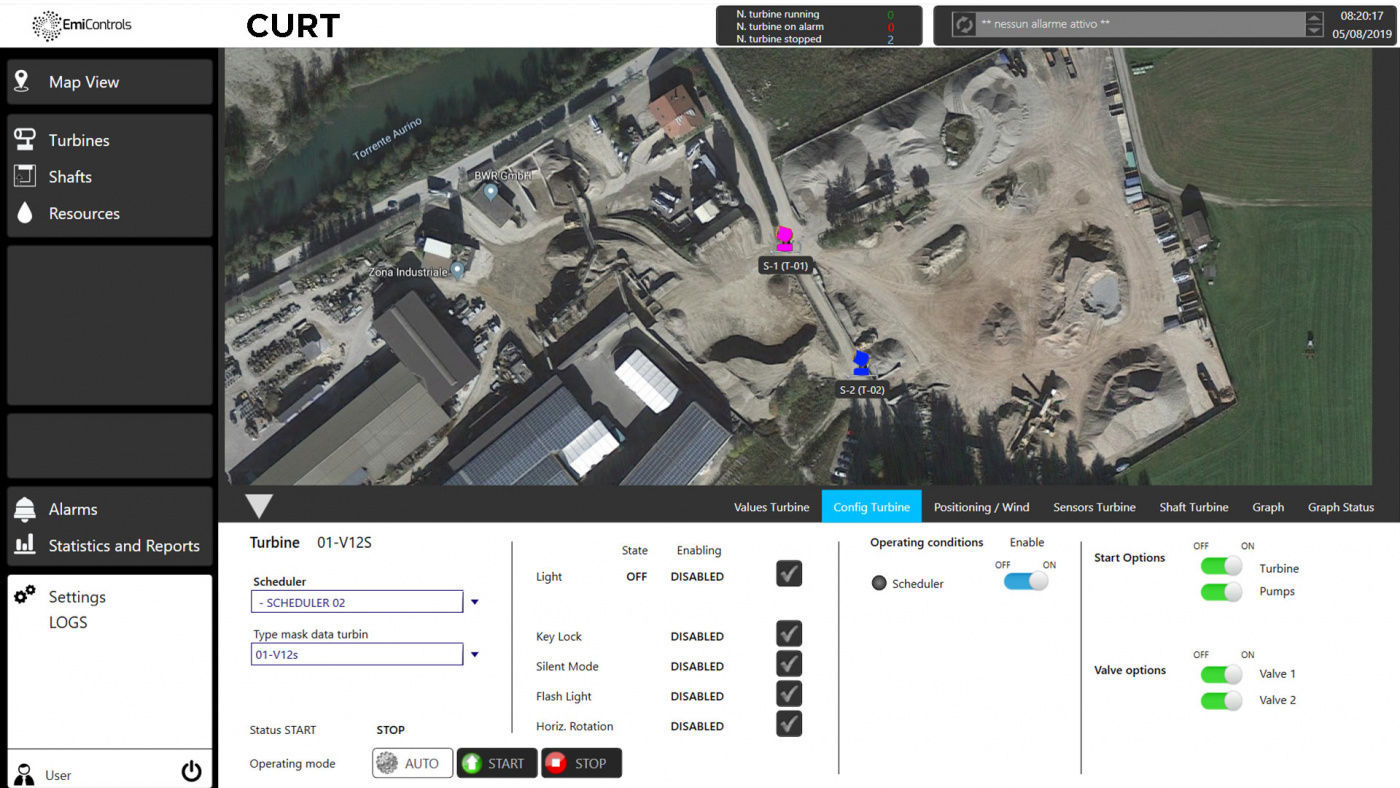Click the power icon next to User
This screenshot has height=788, width=1400.
191,771
